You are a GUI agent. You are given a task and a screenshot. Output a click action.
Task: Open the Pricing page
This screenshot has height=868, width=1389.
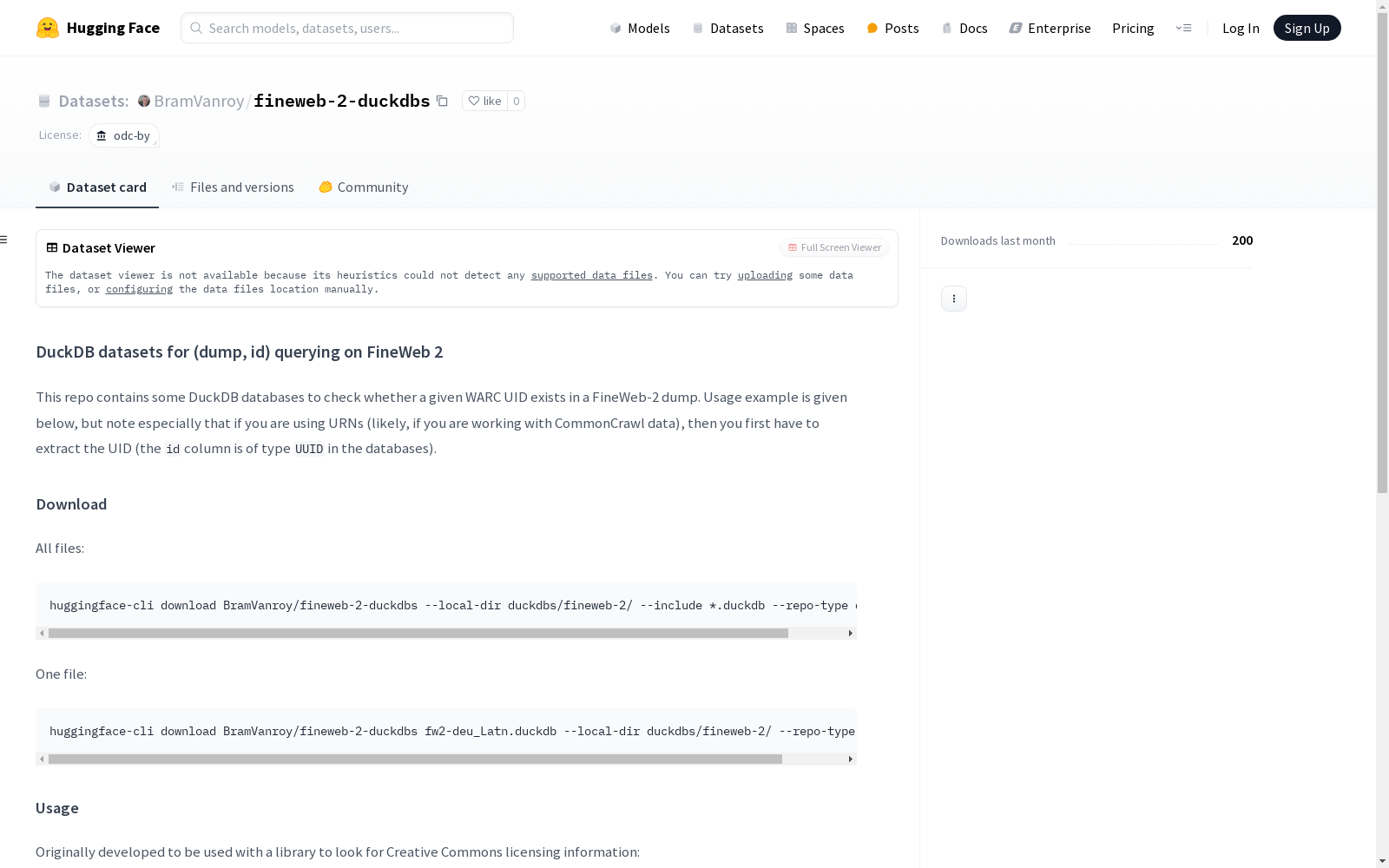1133,28
